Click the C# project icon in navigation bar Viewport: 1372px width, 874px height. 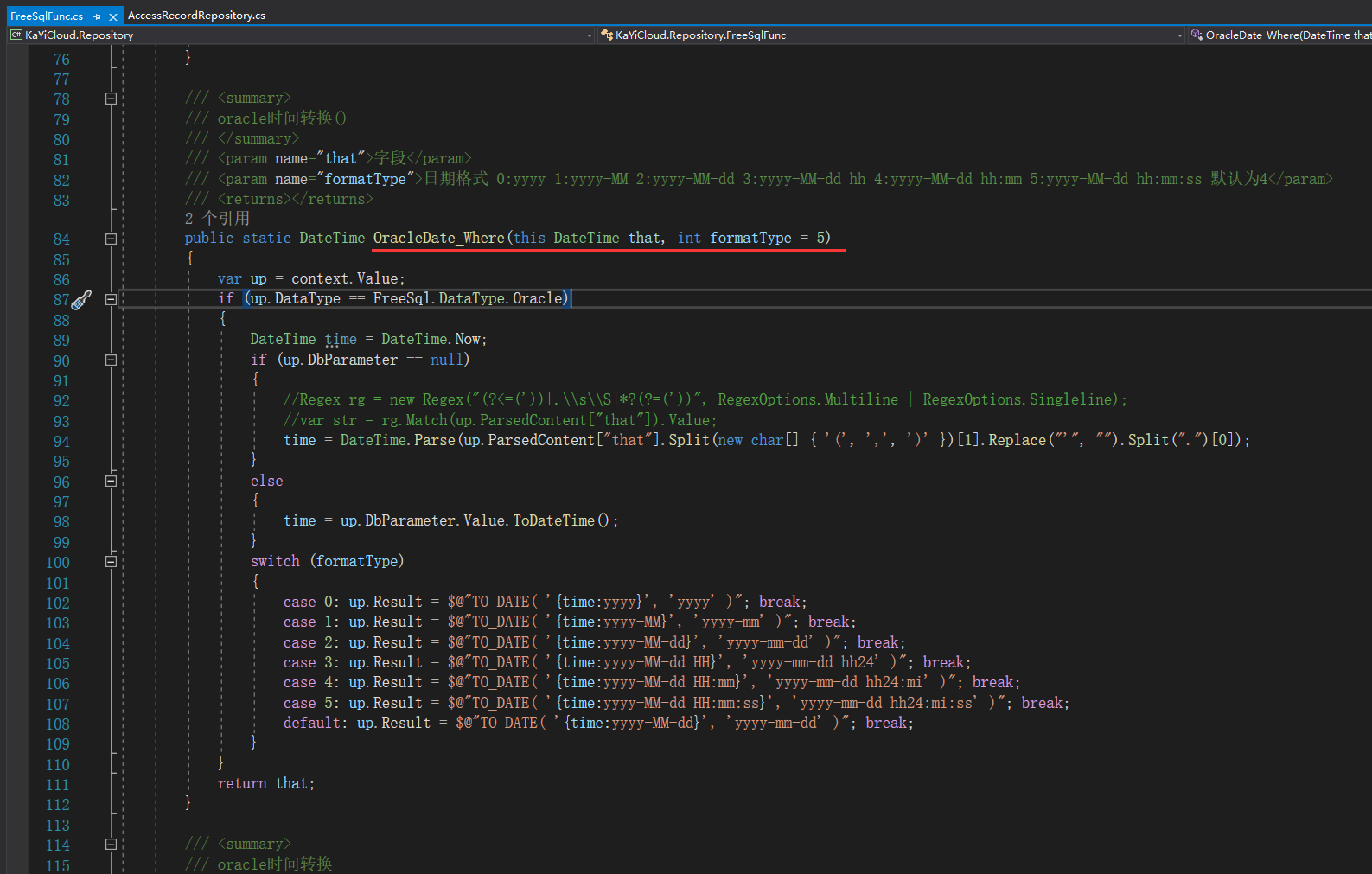coord(16,35)
